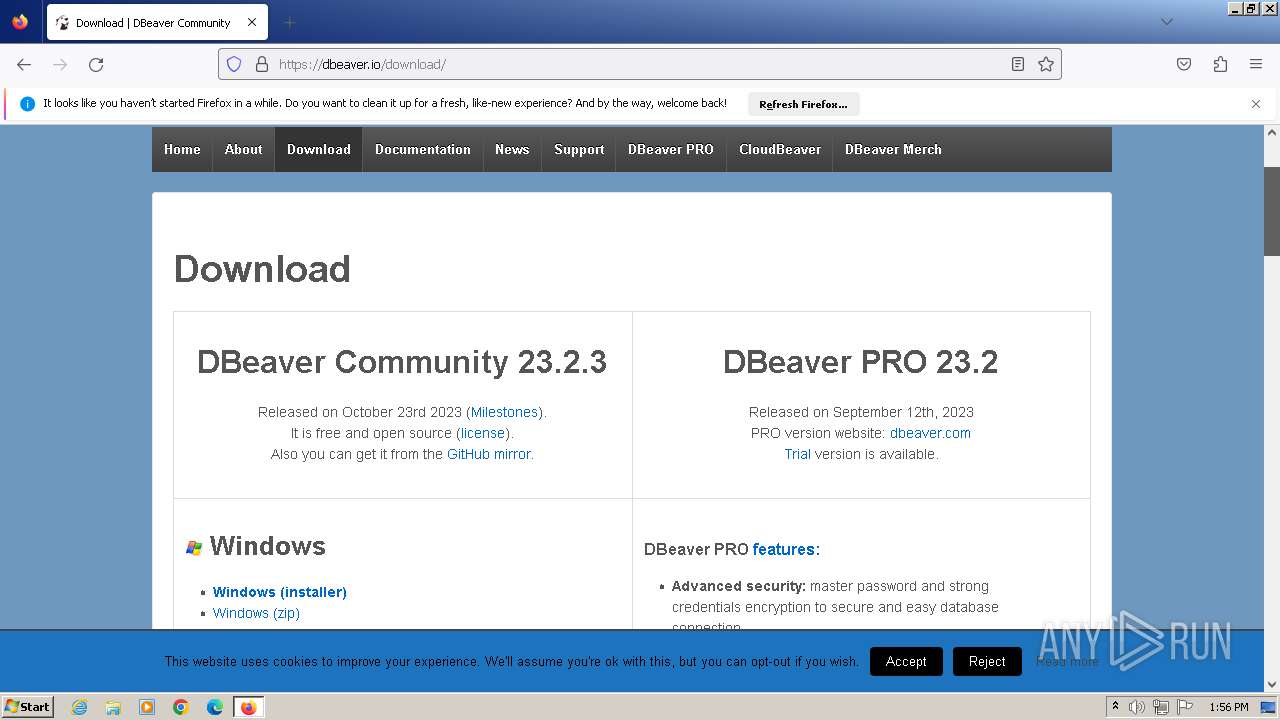The height and width of the screenshot is (720, 1280).
Task: Open the license link
Action: pos(483,433)
